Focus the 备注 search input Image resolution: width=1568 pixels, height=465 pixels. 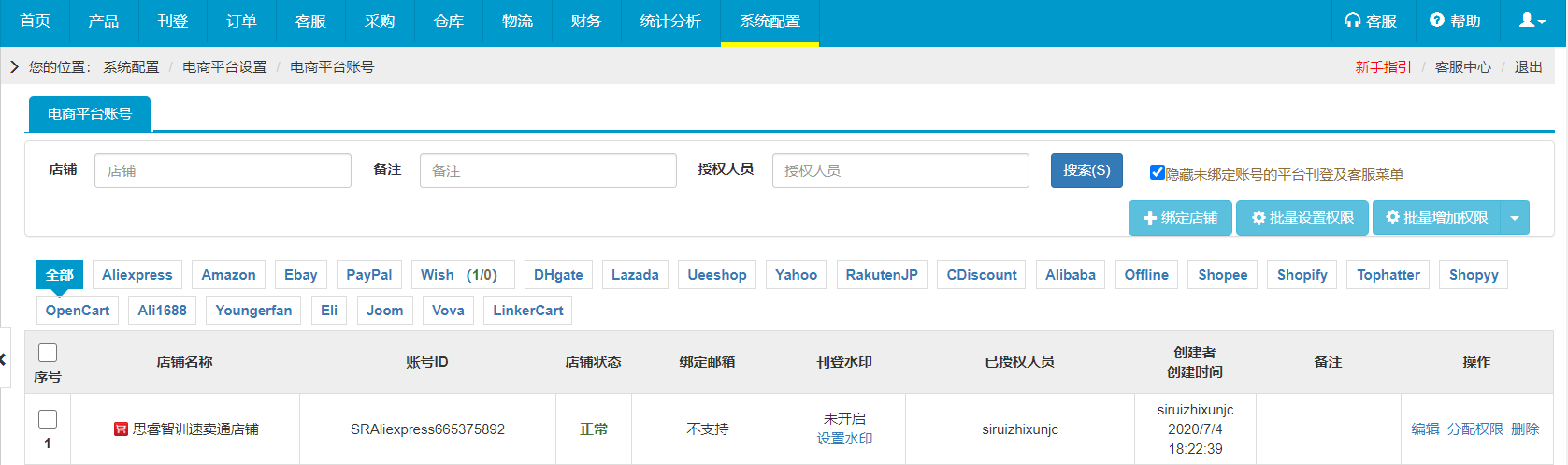point(548,170)
